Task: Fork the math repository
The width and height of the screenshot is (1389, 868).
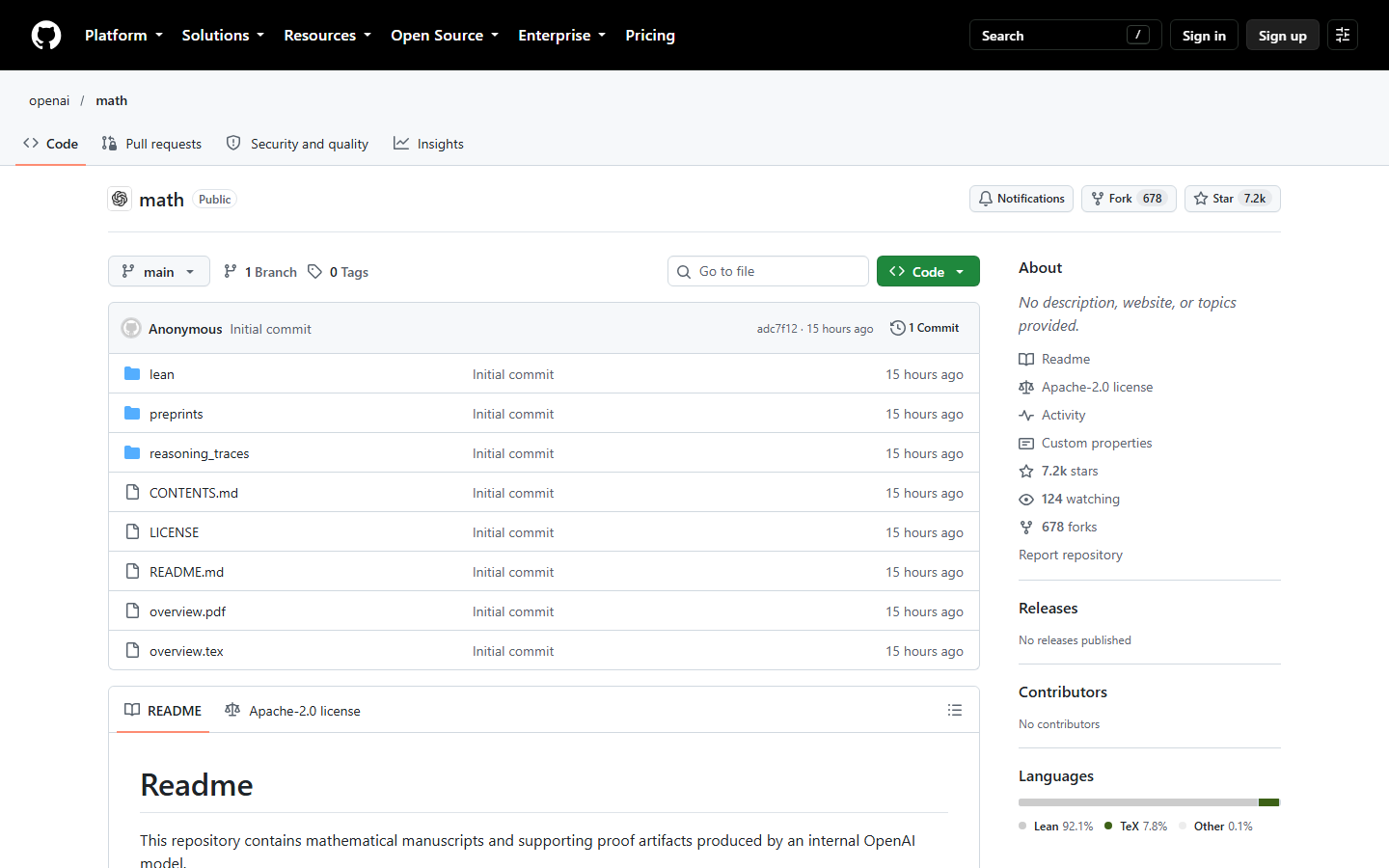Action: [1129, 199]
